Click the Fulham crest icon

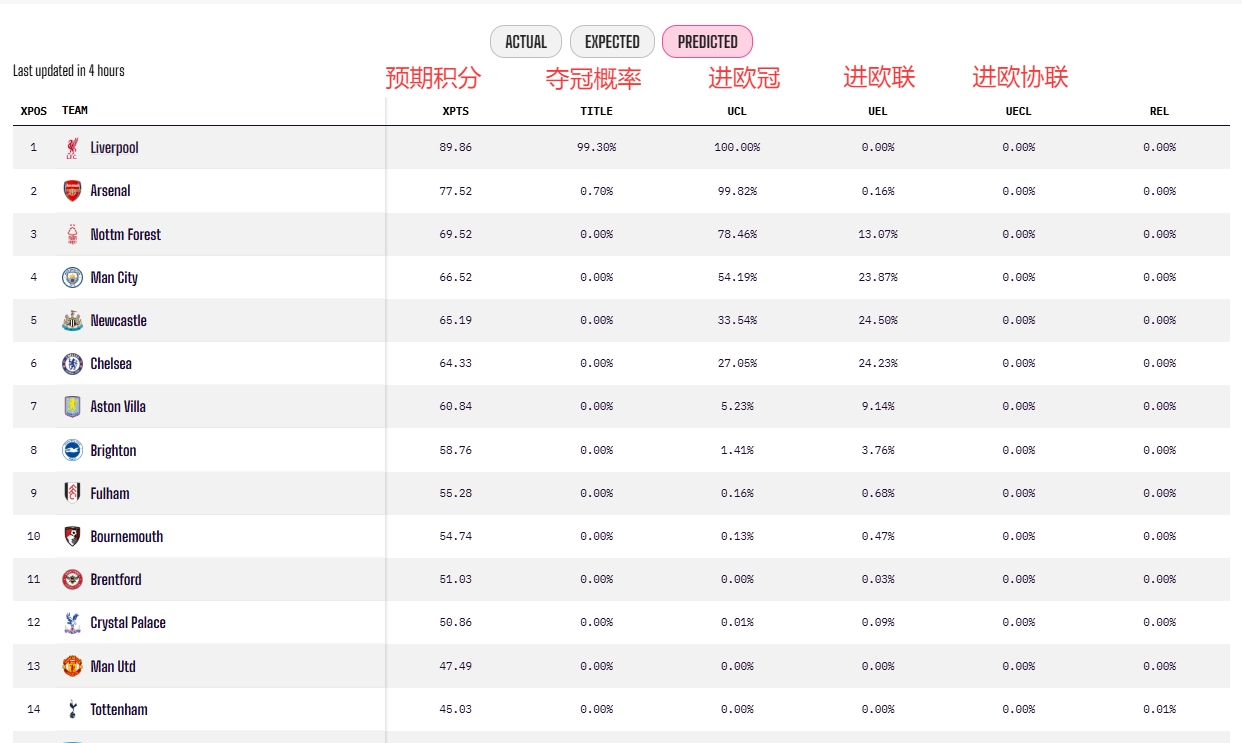click(x=72, y=493)
